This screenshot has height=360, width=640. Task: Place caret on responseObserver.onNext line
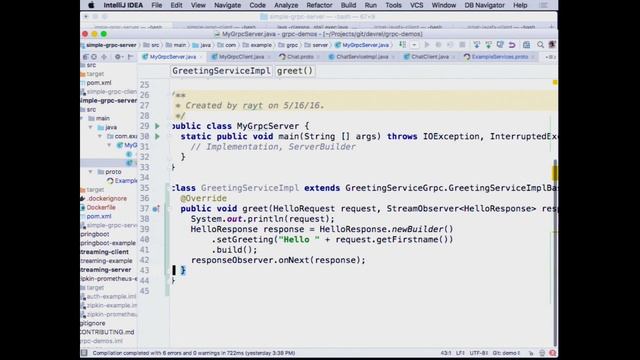click(278, 260)
